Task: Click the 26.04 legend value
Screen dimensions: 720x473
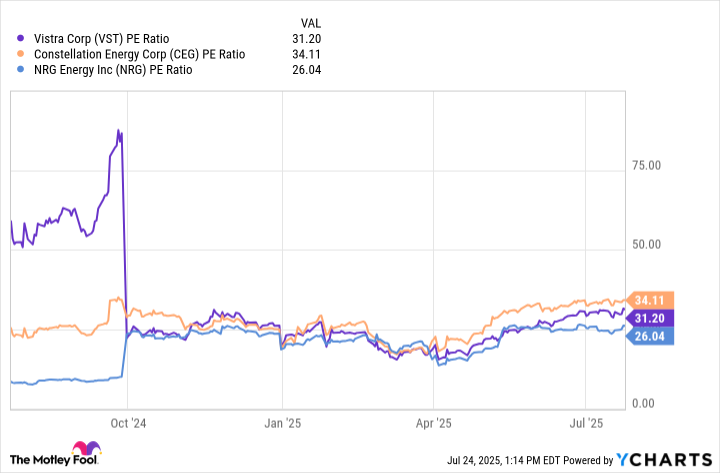Action: pyautogui.click(x=306, y=70)
